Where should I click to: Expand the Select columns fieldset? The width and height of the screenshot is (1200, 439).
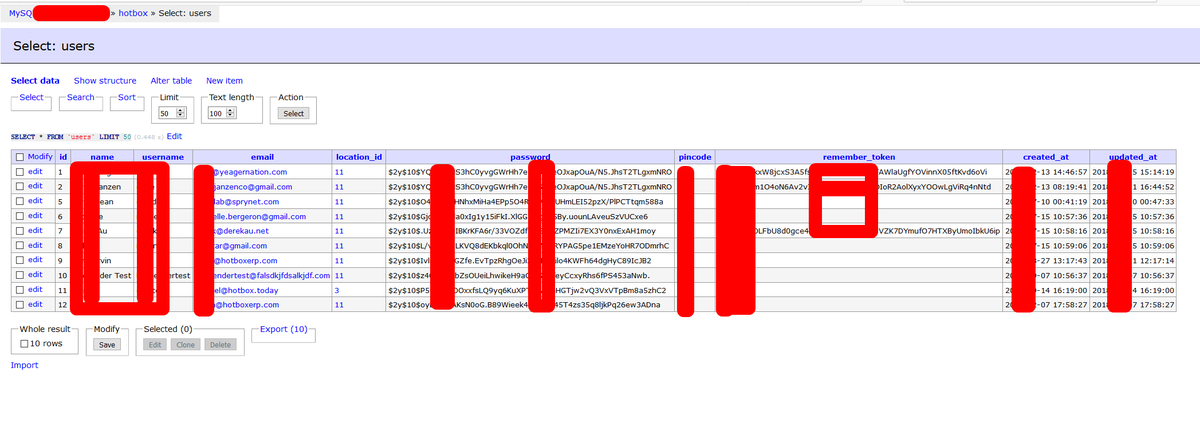pyautogui.click(x=31, y=97)
